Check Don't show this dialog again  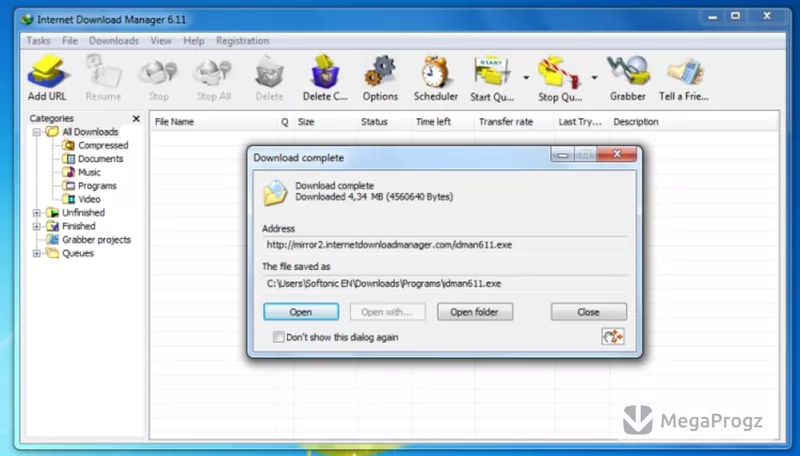click(279, 337)
